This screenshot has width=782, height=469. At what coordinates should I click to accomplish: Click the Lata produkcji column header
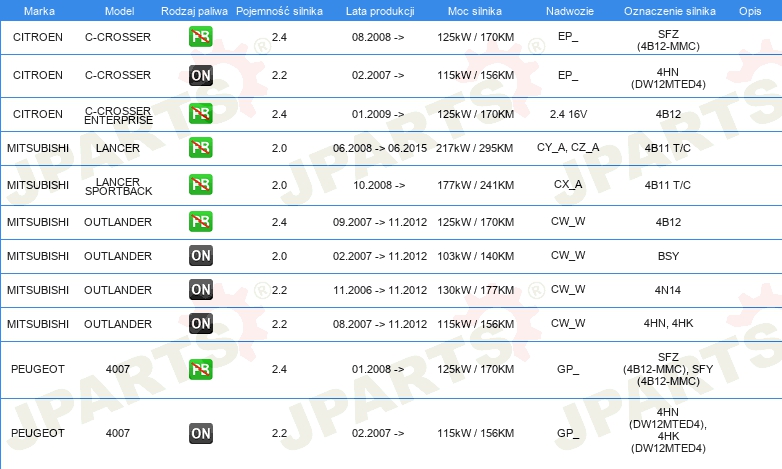pos(380,11)
